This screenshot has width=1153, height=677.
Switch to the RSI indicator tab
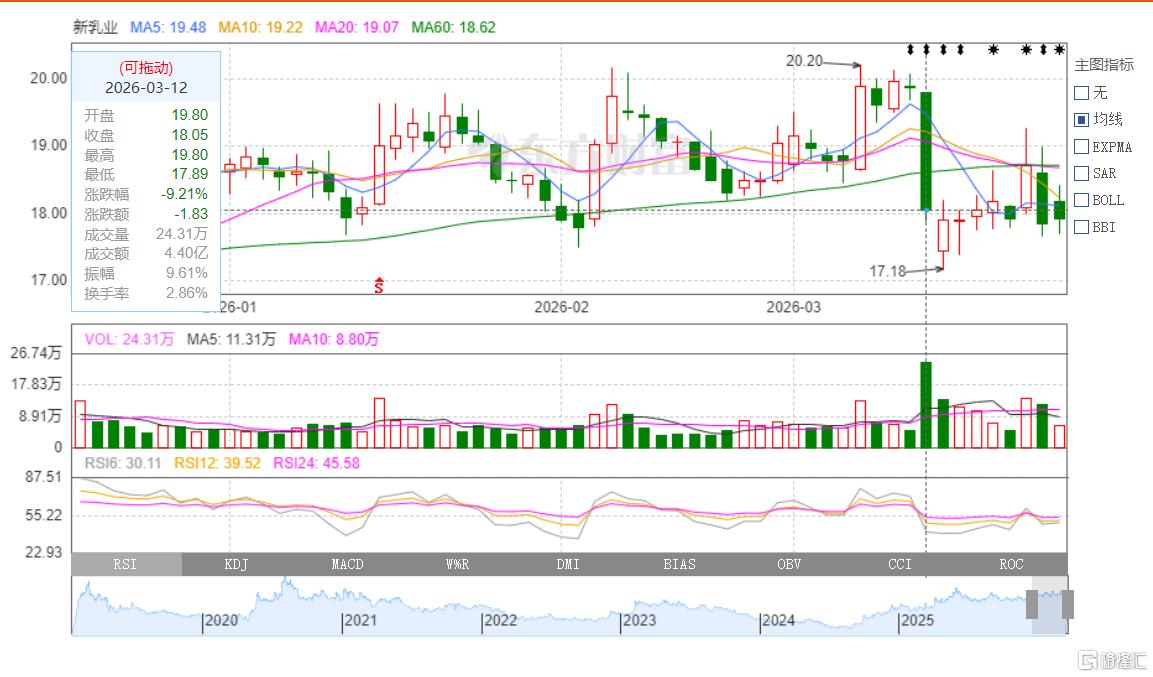[x=126, y=564]
